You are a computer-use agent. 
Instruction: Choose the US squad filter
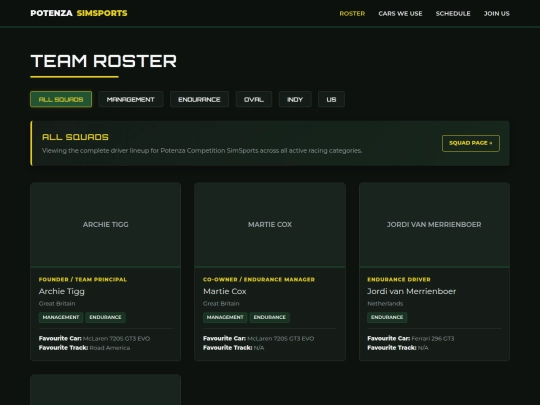[331, 99]
